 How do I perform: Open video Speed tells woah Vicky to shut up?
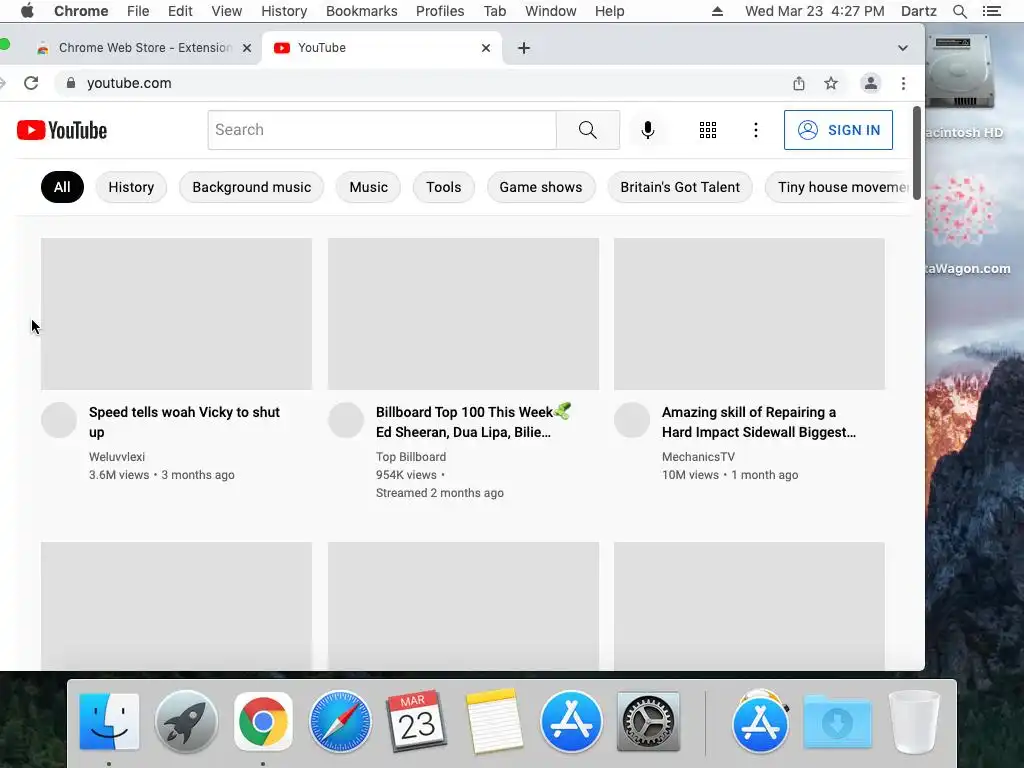184,422
